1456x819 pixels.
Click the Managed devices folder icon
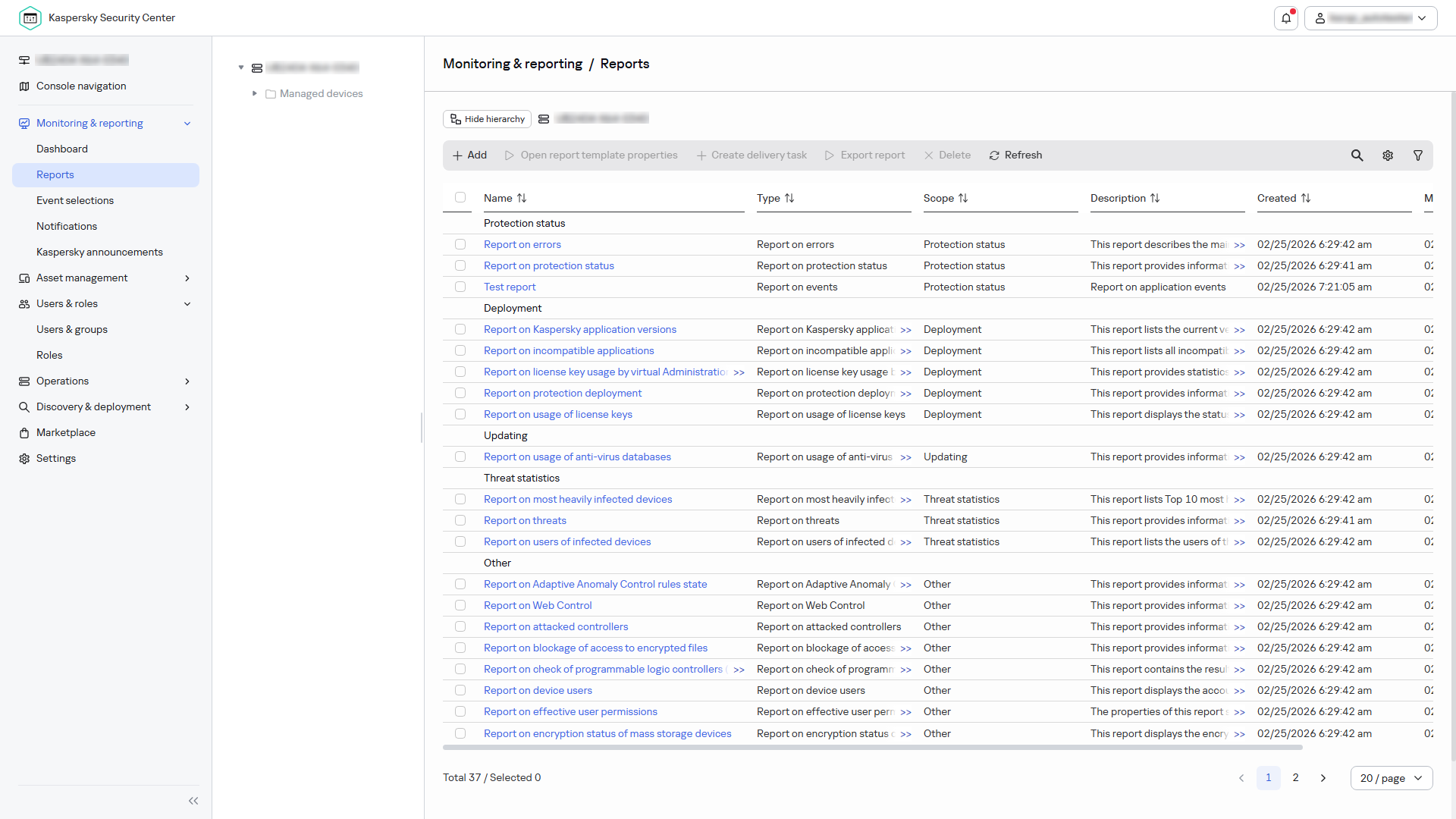click(271, 94)
